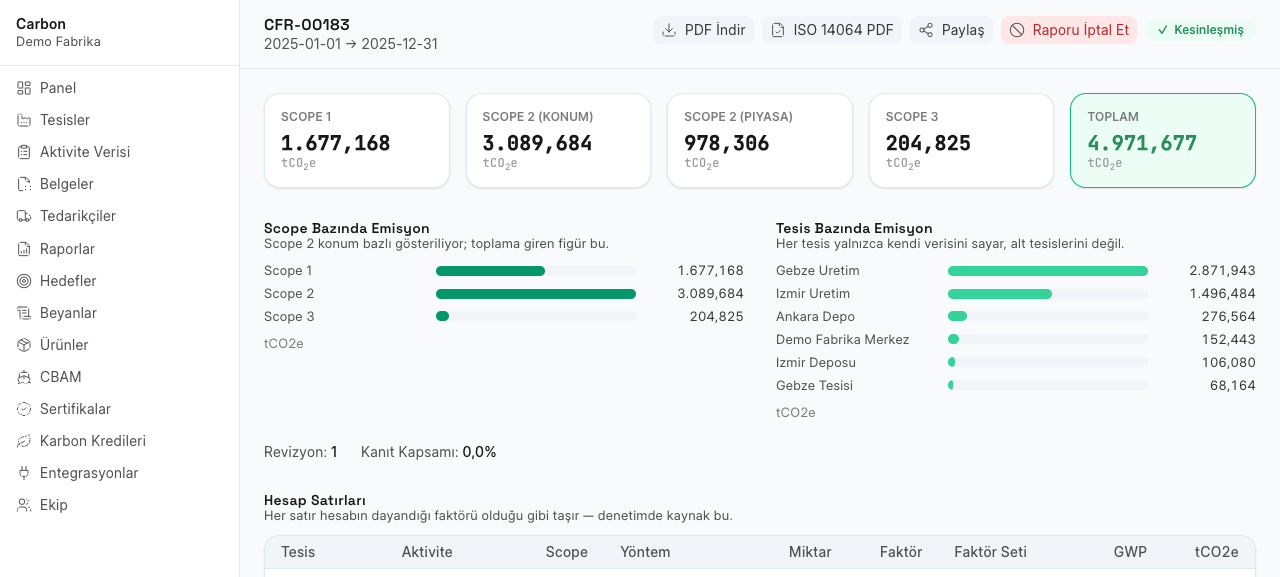This screenshot has height=577, width=1280.
Task: Select the TOPLAM total card
Action: pyautogui.click(x=1163, y=141)
